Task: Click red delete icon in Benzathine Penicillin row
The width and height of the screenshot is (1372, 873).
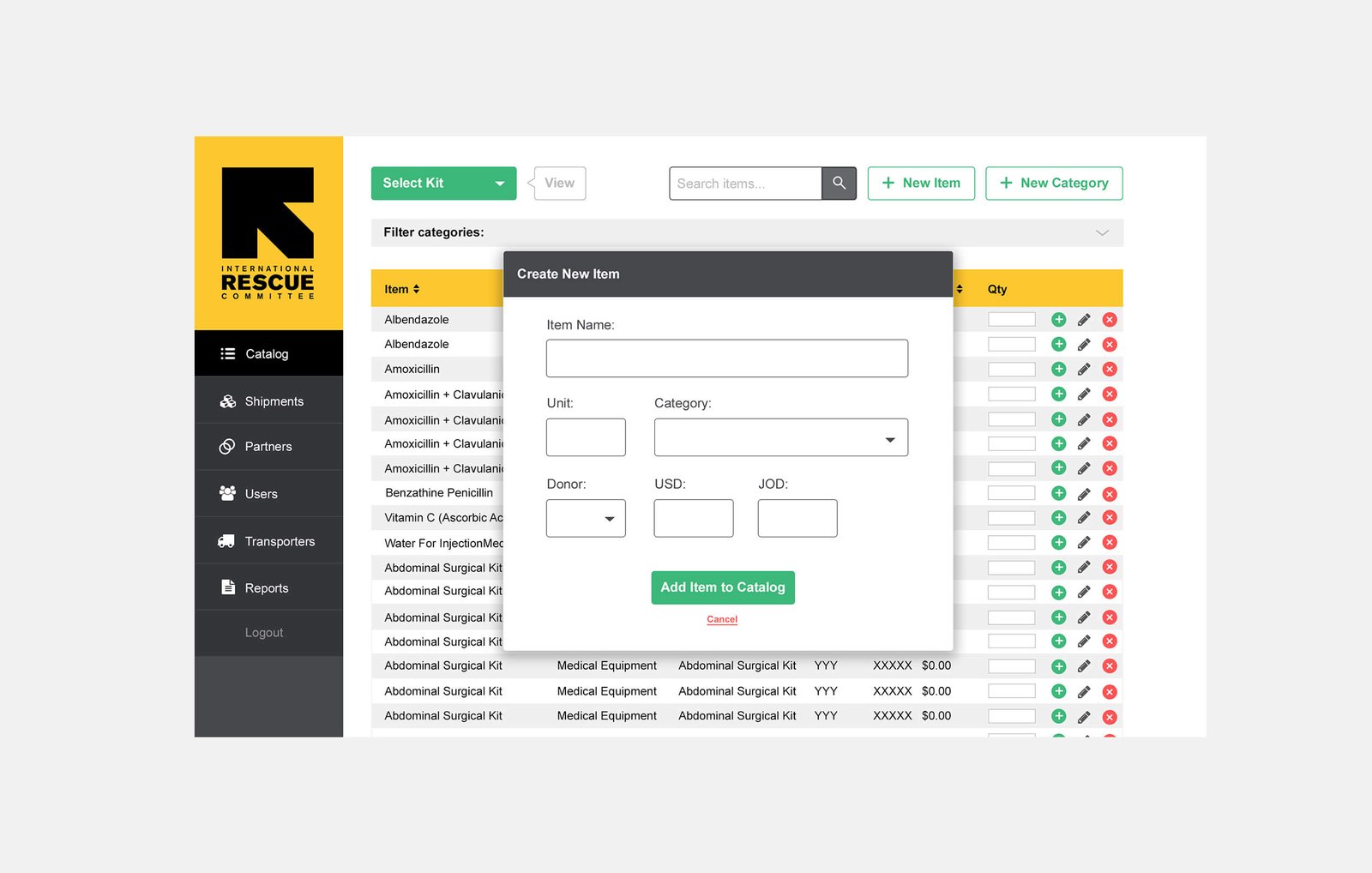Action: [1109, 494]
